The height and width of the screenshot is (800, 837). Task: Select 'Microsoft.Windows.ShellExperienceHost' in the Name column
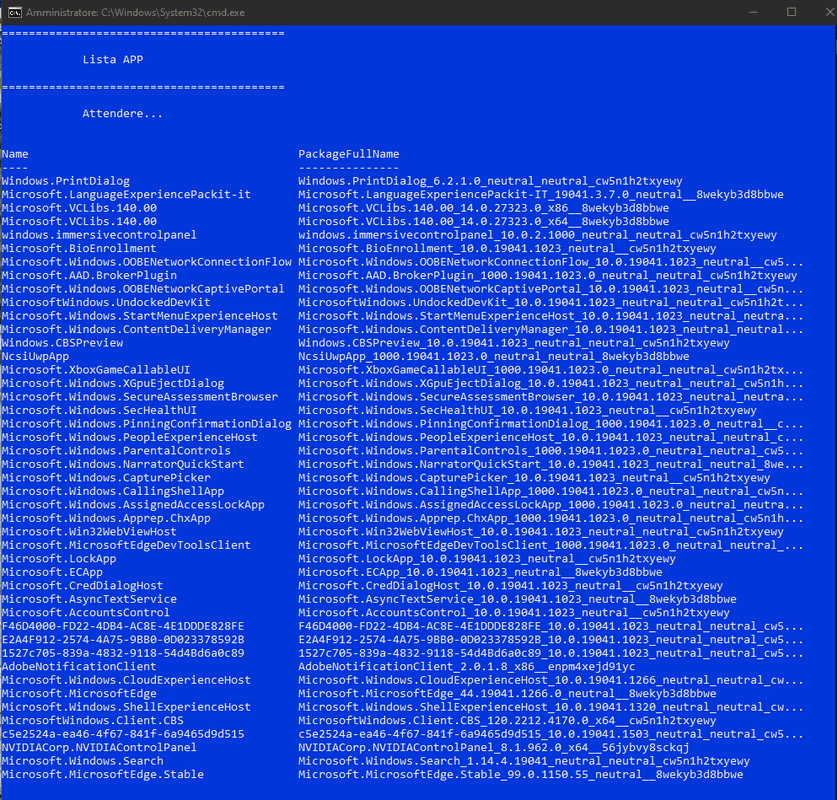click(126, 707)
